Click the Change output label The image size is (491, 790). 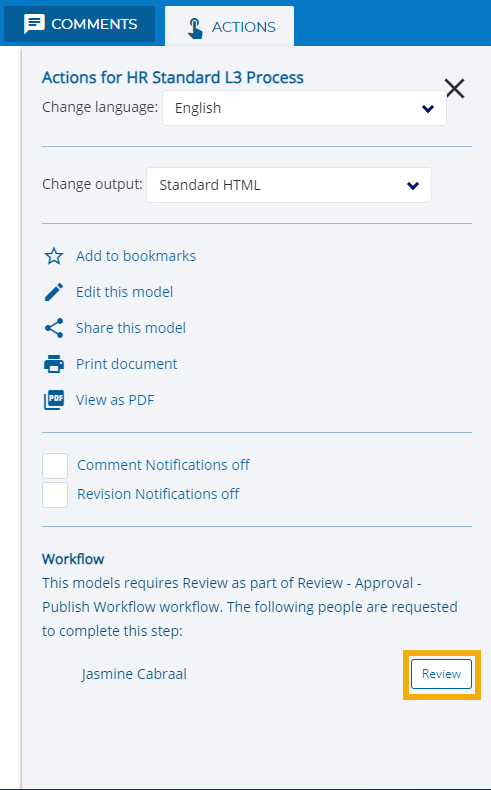click(x=92, y=184)
